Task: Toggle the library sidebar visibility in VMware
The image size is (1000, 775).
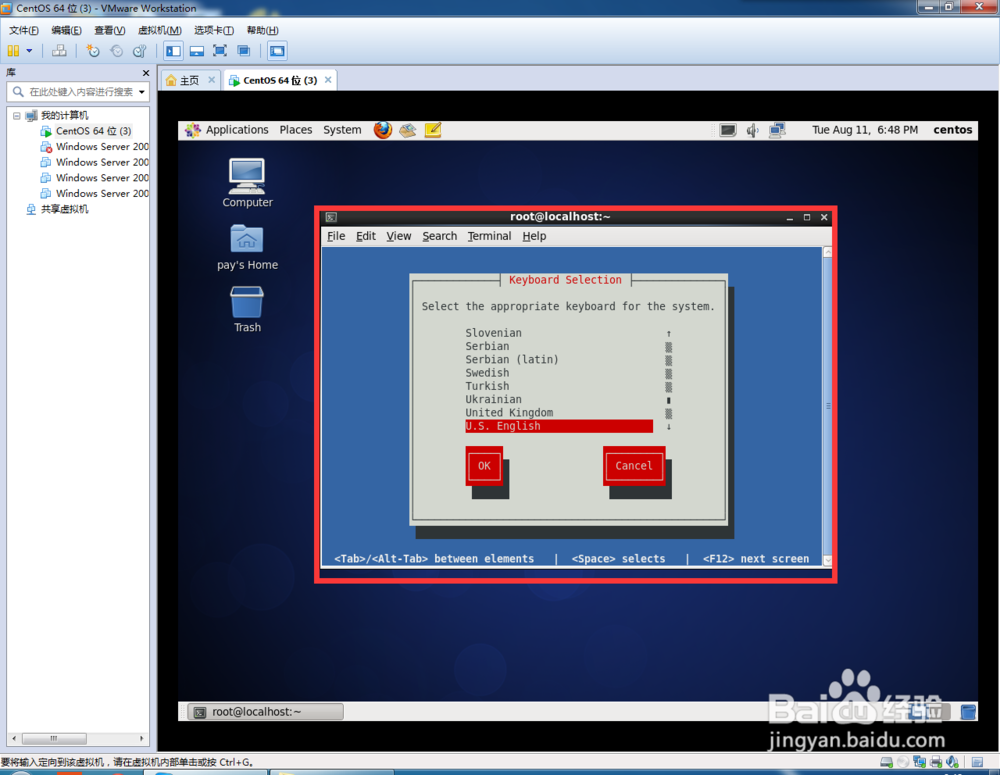Action: [x=172, y=52]
